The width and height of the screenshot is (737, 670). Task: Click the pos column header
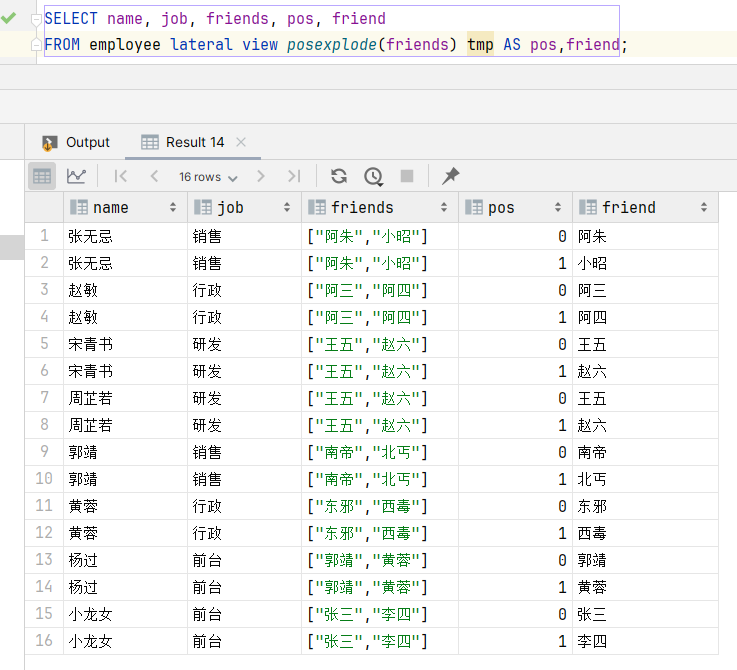tap(515, 207)
